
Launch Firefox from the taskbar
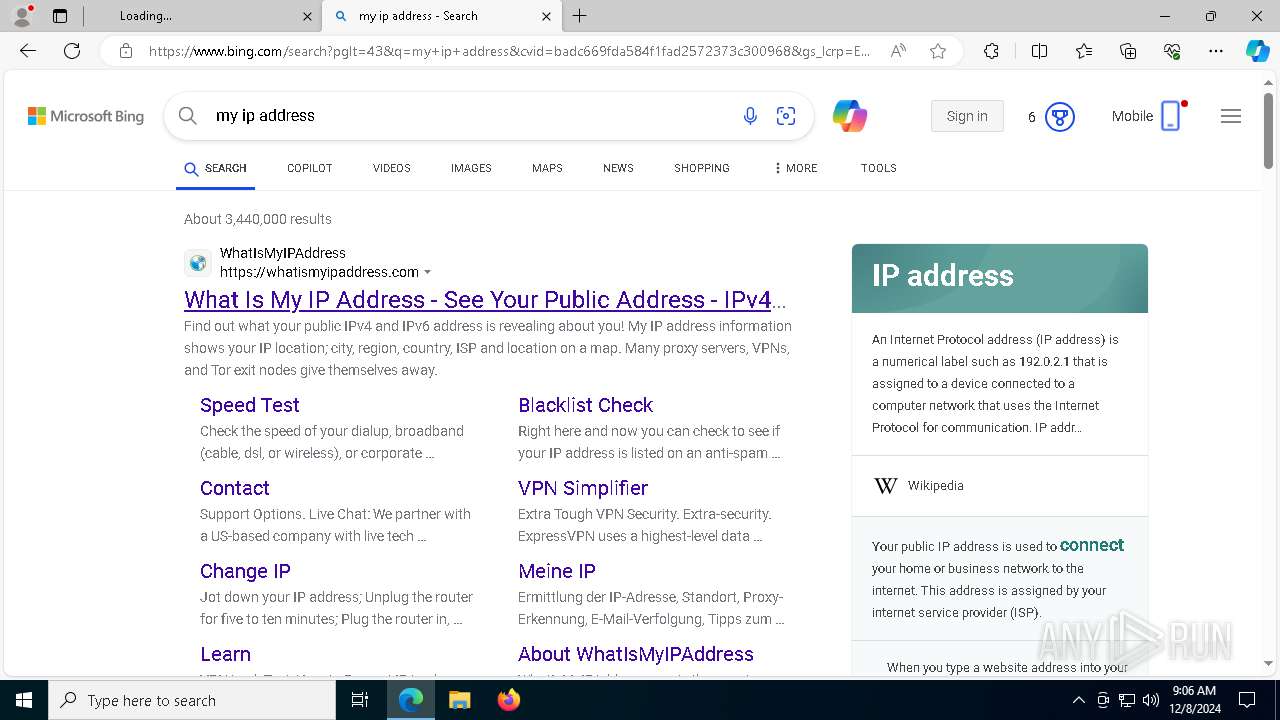(x=509, y=700)
